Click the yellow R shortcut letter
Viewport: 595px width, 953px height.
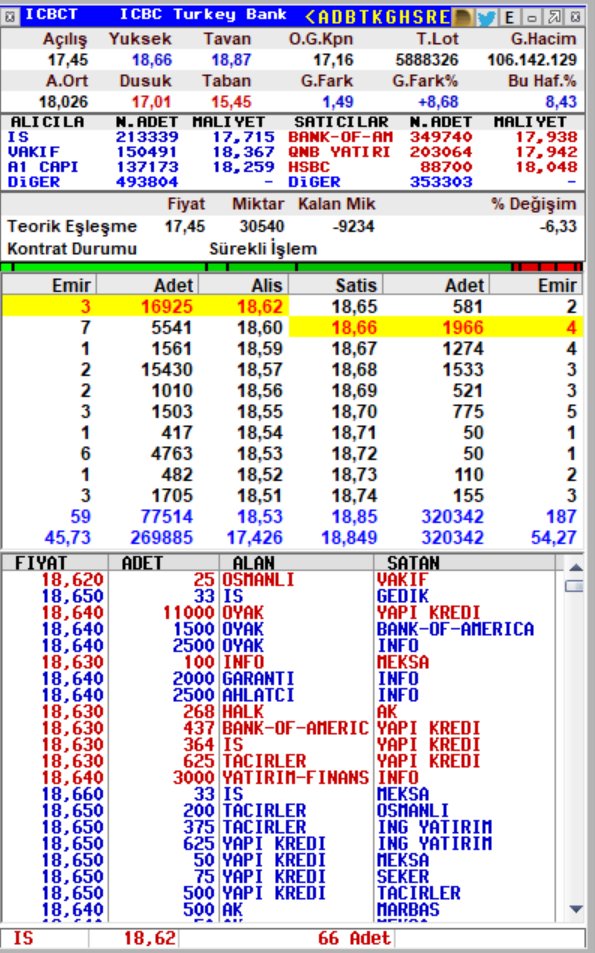pyautogui.click(x=430, y=17)
